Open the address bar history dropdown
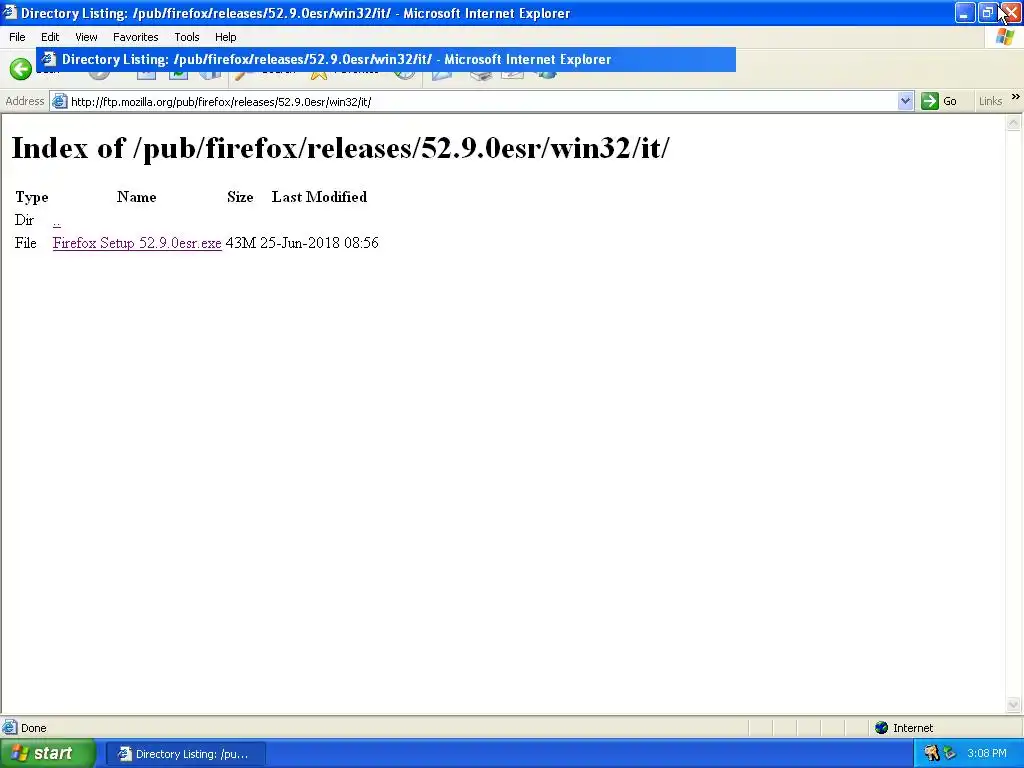 [905, 101]
